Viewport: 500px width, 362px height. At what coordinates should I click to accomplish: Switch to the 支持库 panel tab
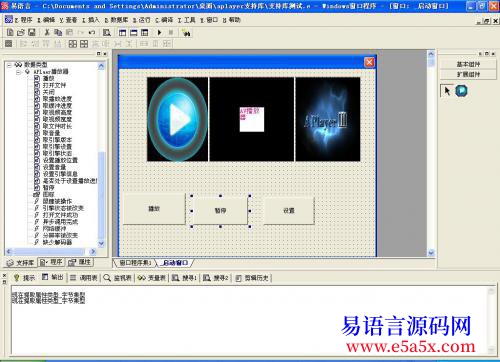point(21,263)
